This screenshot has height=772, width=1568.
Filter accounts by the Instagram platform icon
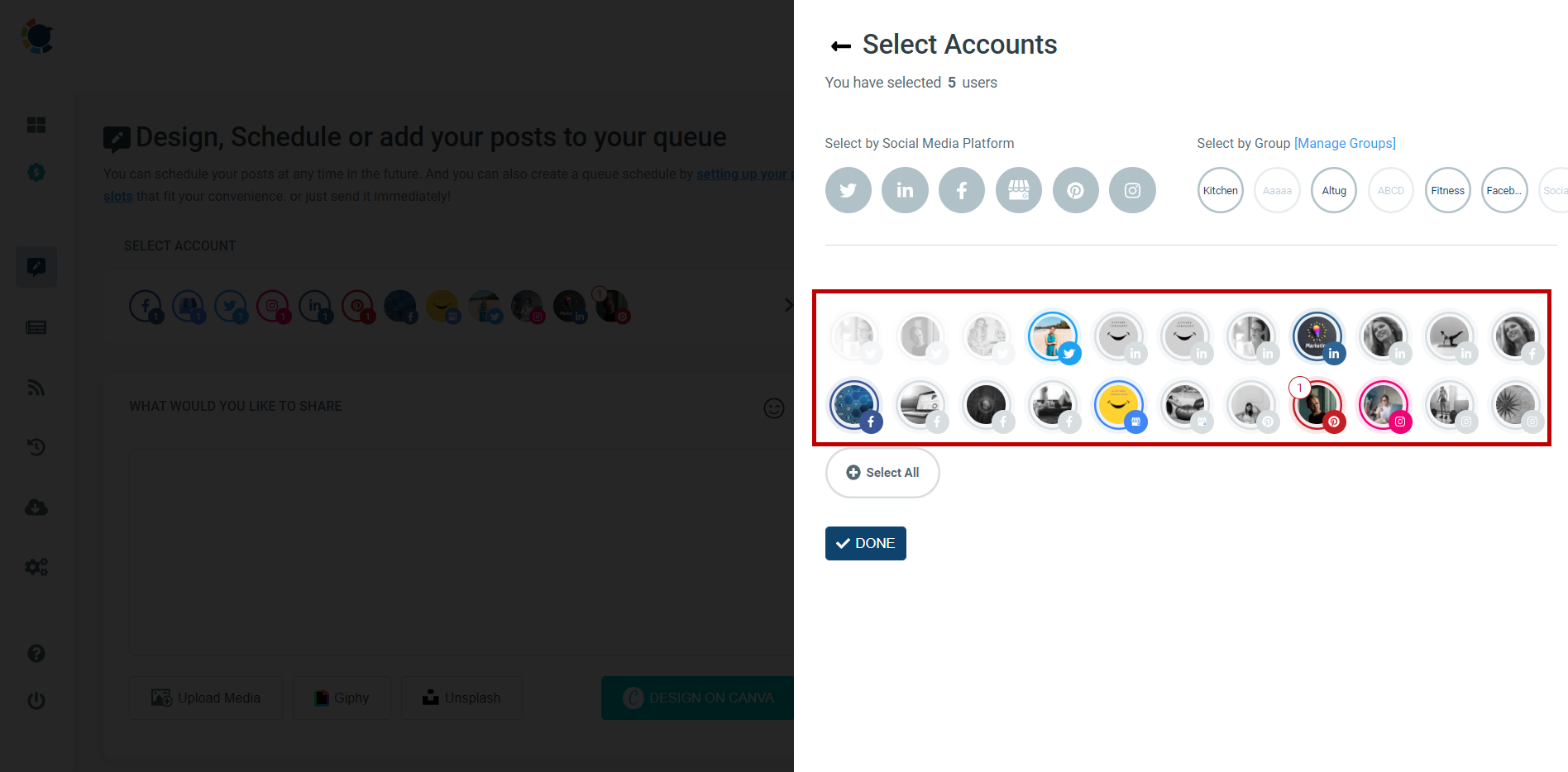pyautogui.click(x=1132, y=190)
